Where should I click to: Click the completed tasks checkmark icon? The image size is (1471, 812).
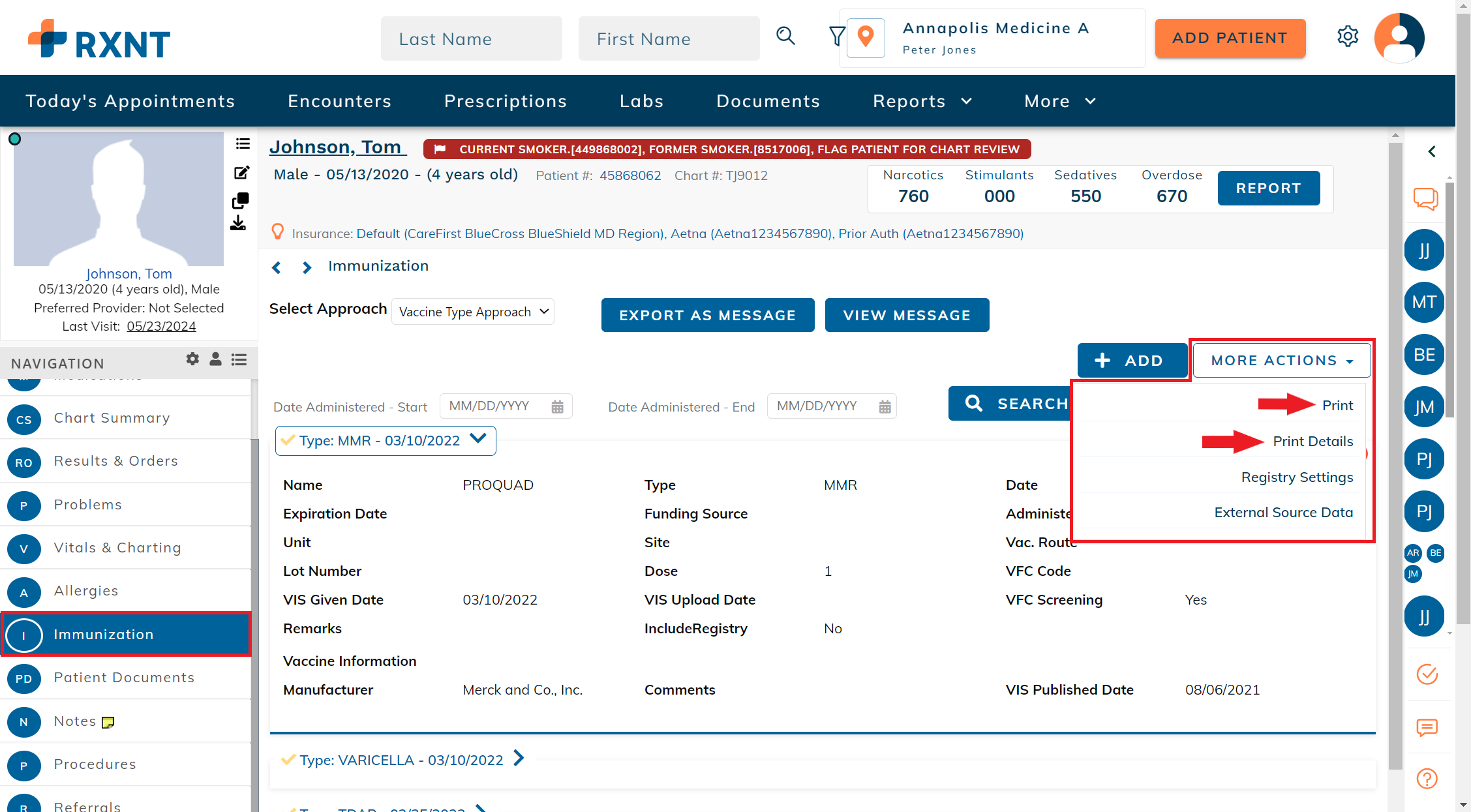coord(1427,674)
